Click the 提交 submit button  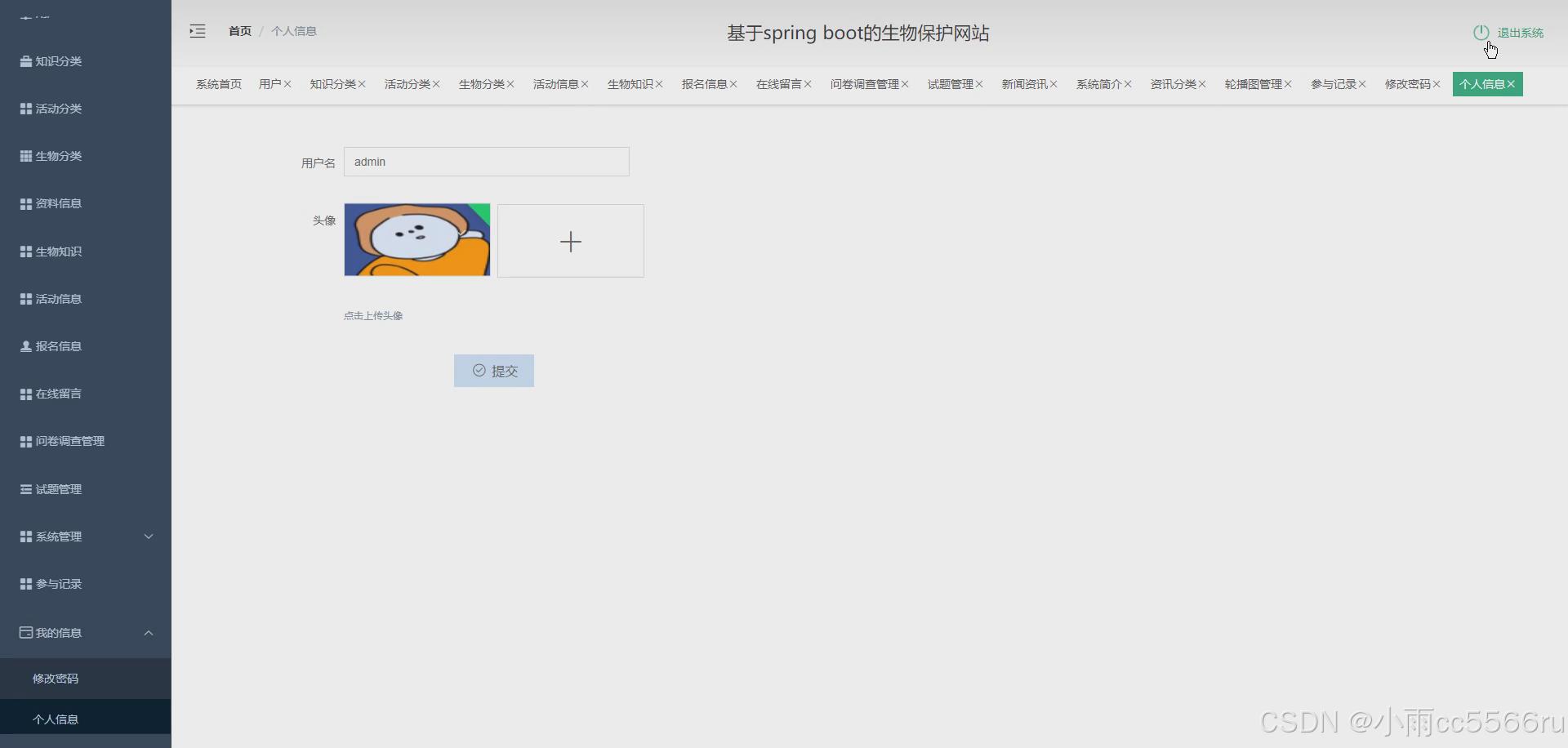[x=493, y=370]
